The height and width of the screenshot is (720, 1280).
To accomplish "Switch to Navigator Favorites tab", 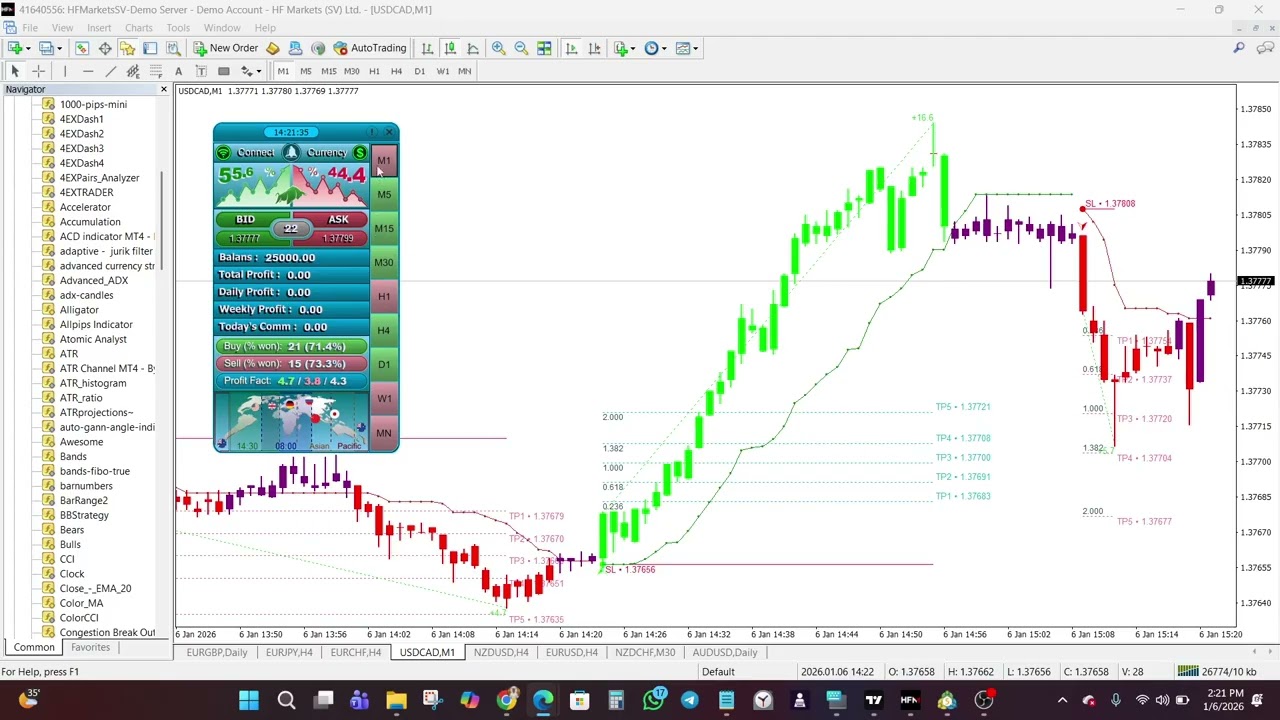I will coord(90,647).
